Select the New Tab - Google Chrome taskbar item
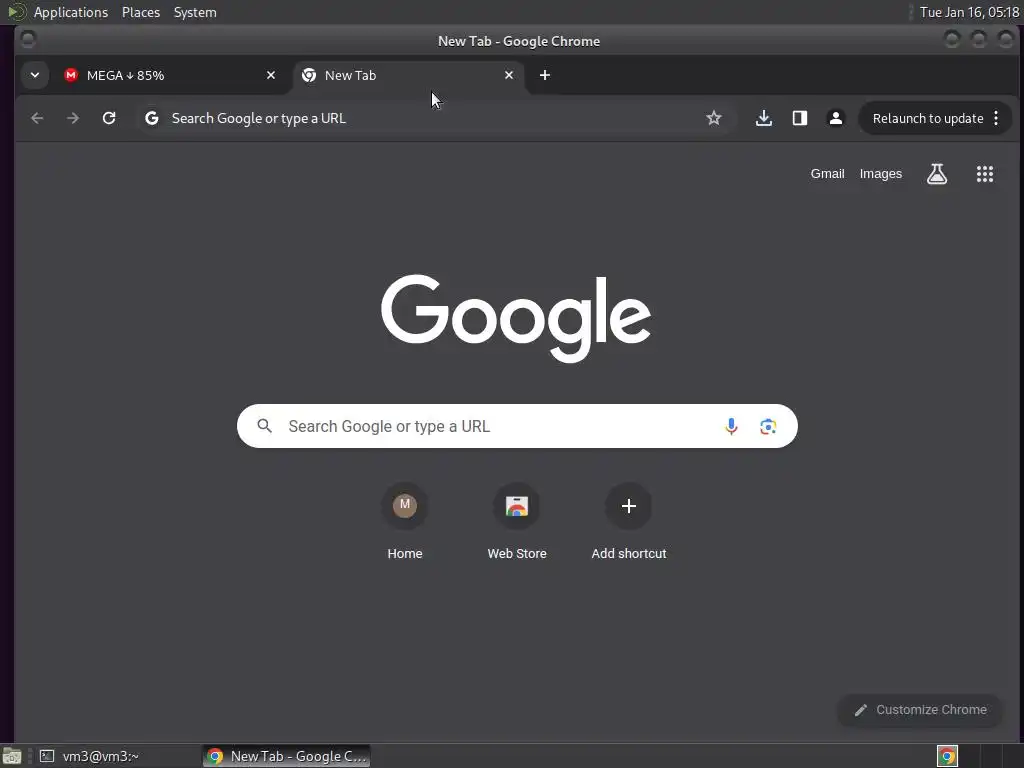 287,756
